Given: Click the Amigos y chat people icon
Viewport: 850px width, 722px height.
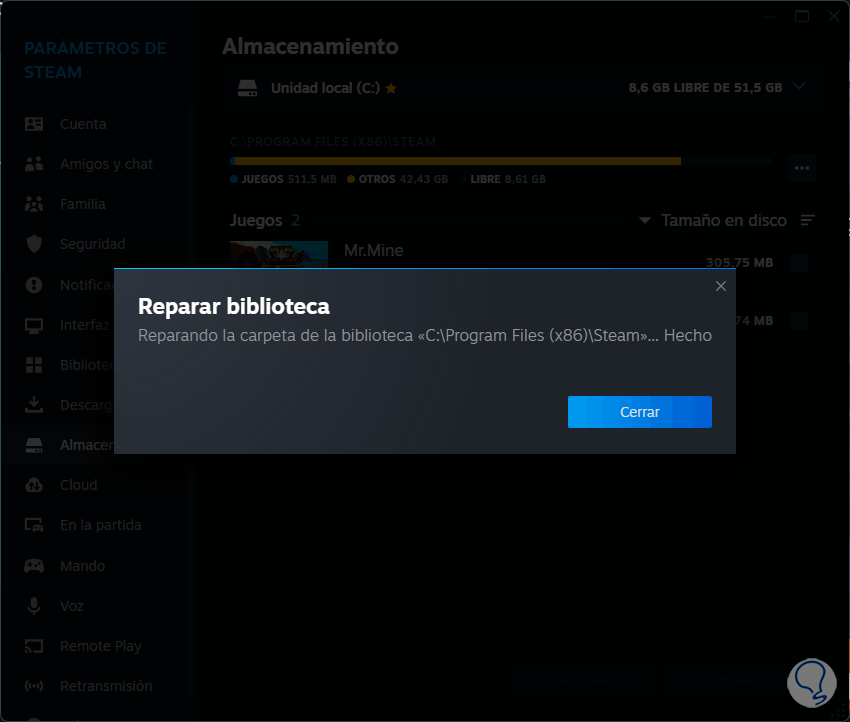Looking at the screenshot, I should (34, 164).
